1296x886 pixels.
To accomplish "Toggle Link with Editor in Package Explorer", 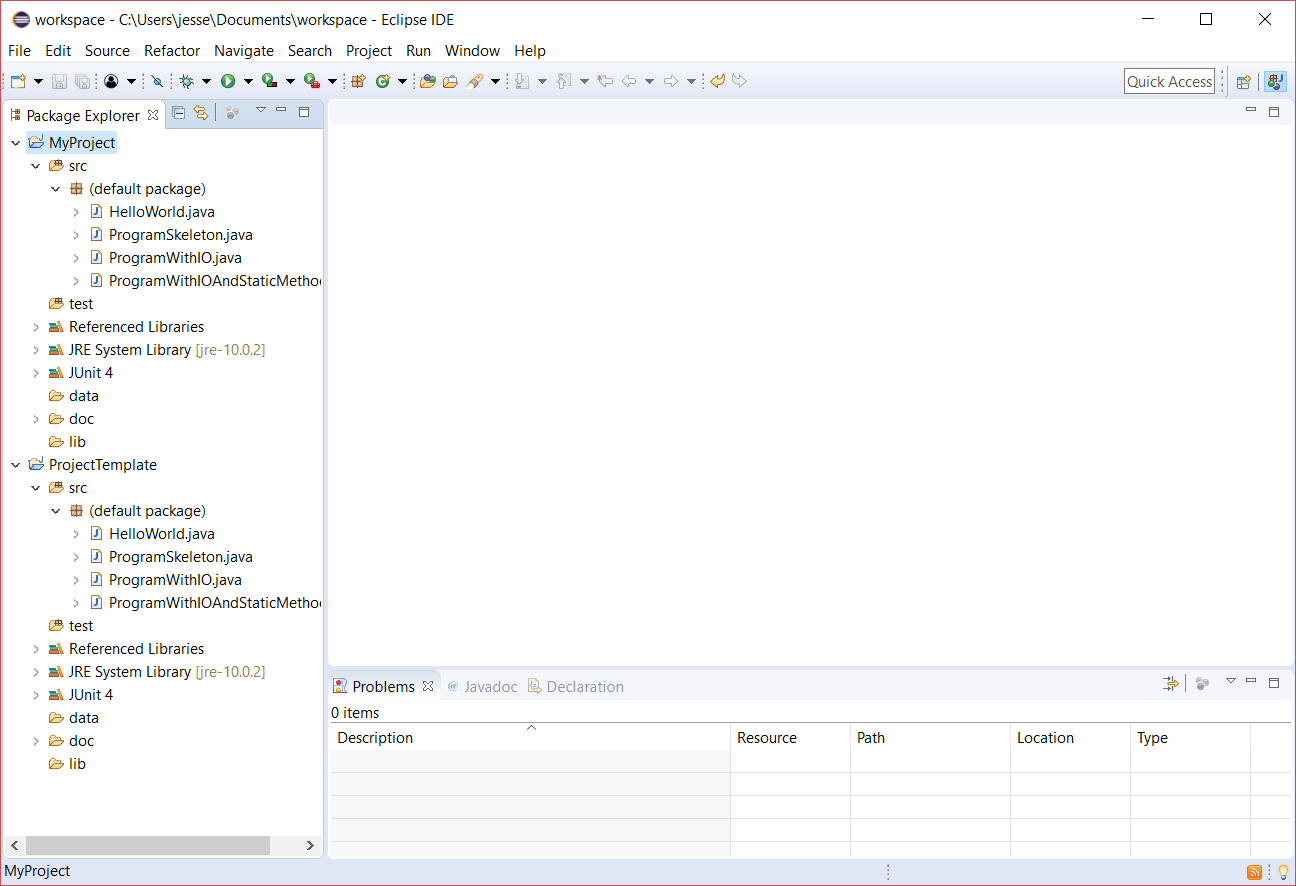I will tap(200, 113).
